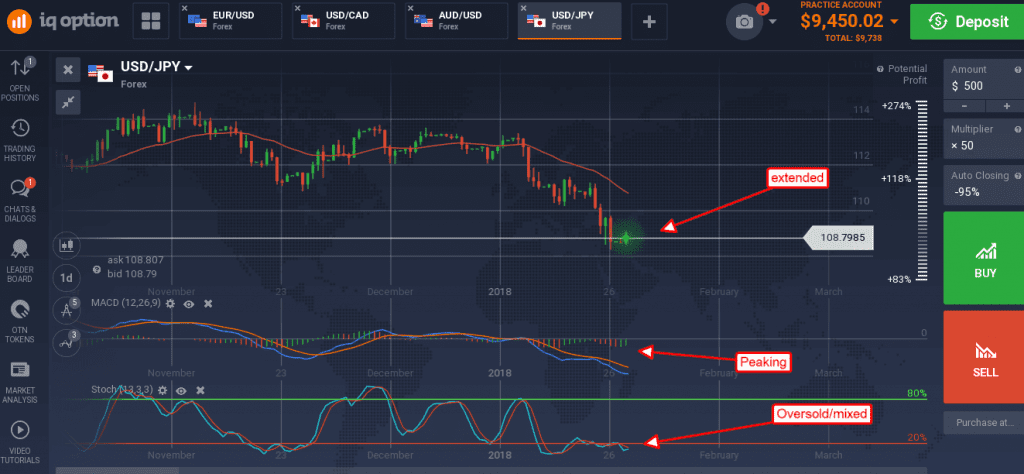Toggle MACD indicator visibility eye
The height and width of the screenshot is (474, 1024).
click(189, 304)
